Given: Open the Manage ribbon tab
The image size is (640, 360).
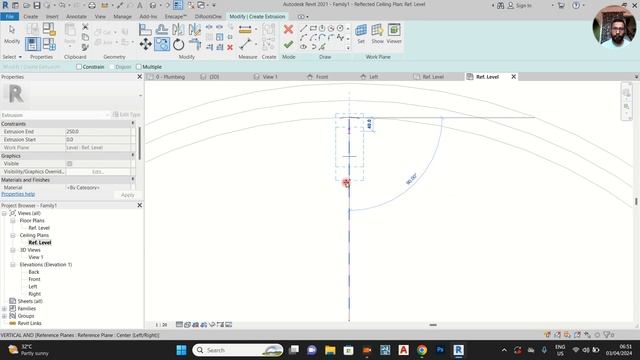Looking at the screenshot, I should point(122,16).
